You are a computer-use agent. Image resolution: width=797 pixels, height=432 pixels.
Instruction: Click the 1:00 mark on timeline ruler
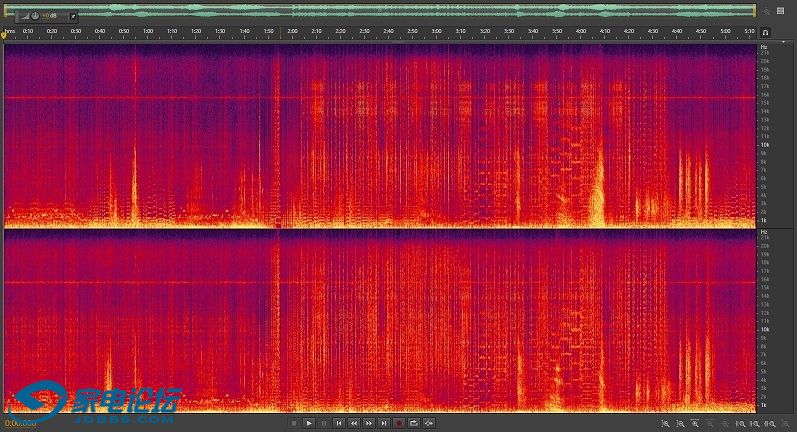[x=148, y=31]
